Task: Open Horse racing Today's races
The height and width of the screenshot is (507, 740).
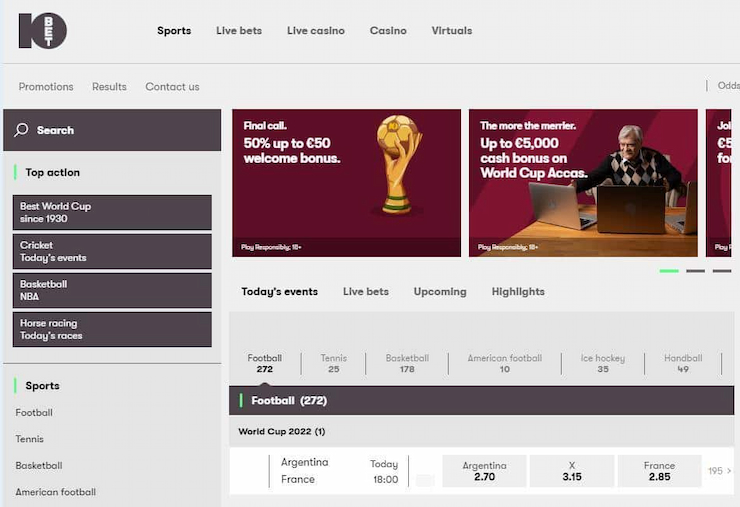Action: [112, 330]
